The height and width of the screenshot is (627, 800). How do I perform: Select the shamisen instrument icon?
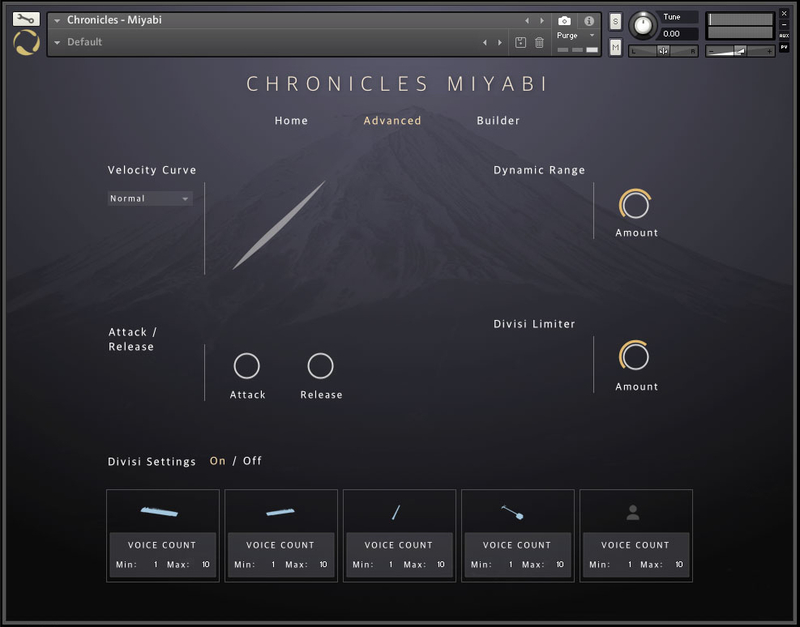[x=512, y=512]
